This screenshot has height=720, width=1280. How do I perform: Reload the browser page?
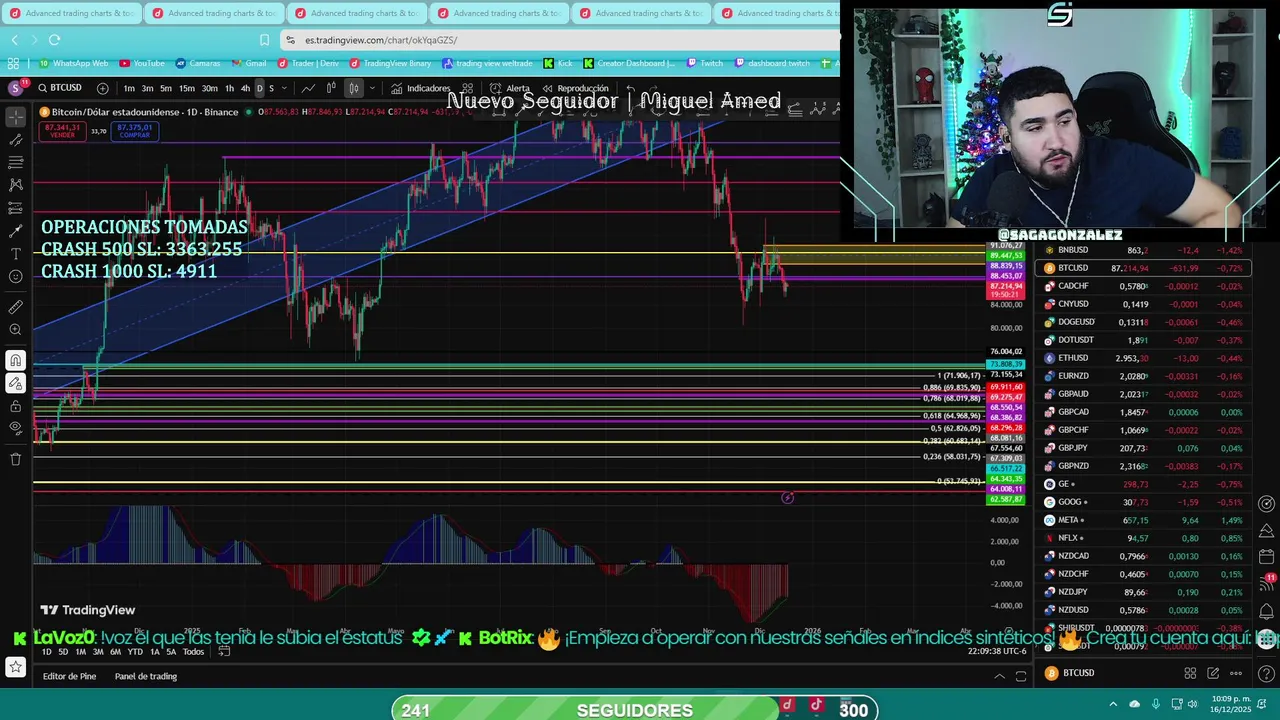click(54, 39)
